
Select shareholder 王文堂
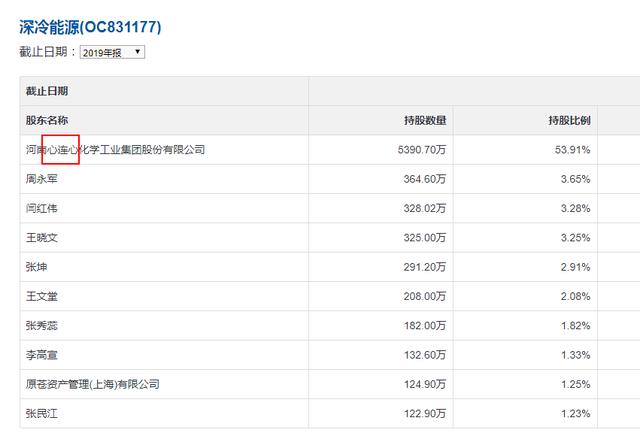point(42,296)
